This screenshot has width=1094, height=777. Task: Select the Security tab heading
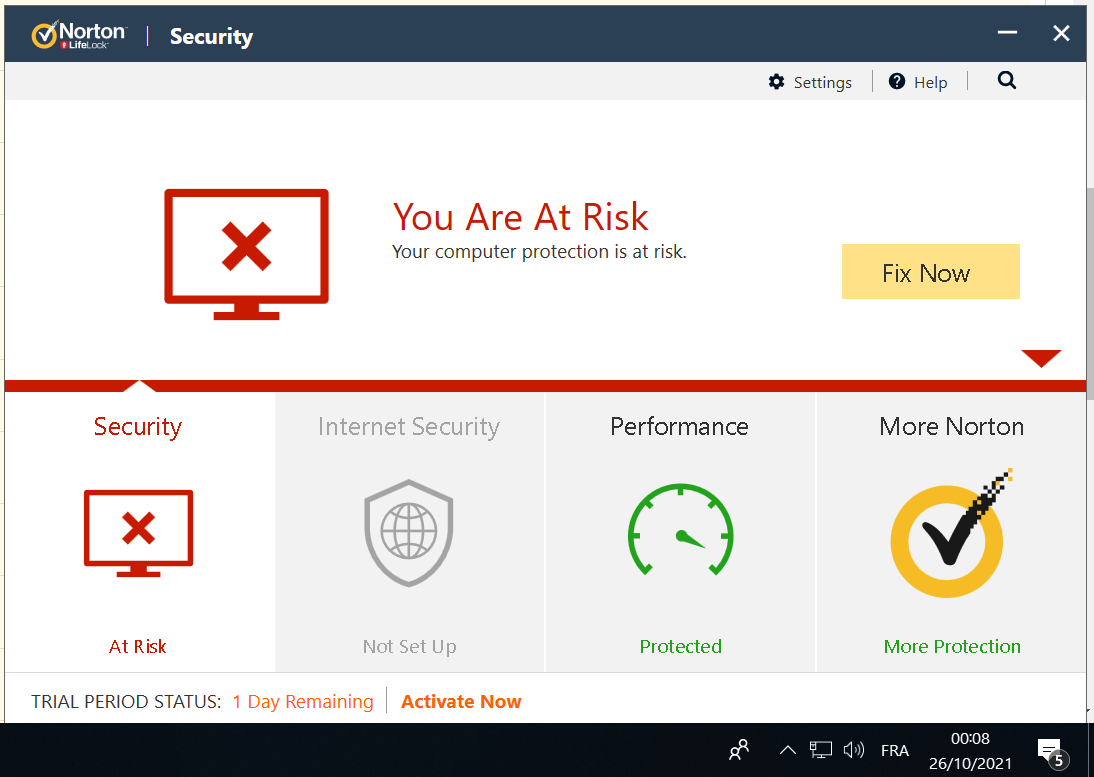138,426
